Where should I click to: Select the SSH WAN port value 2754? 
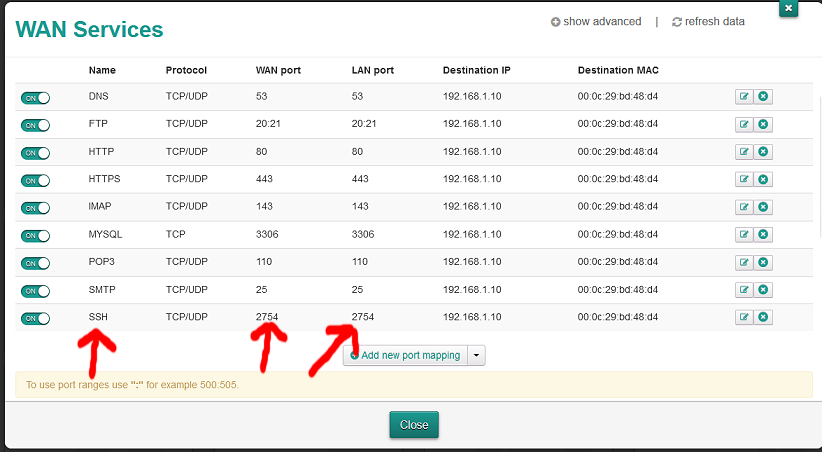267,317
